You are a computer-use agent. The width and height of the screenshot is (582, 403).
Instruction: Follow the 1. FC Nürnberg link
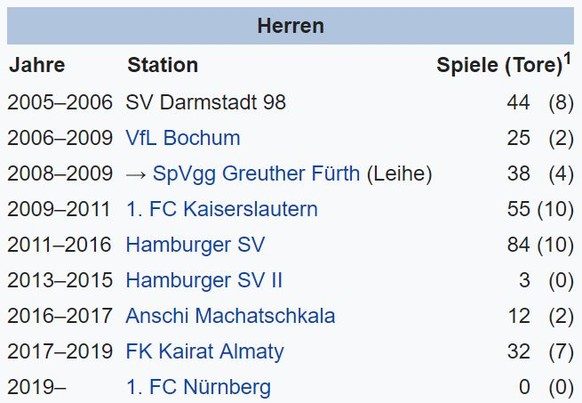click(x=199, y=387)
